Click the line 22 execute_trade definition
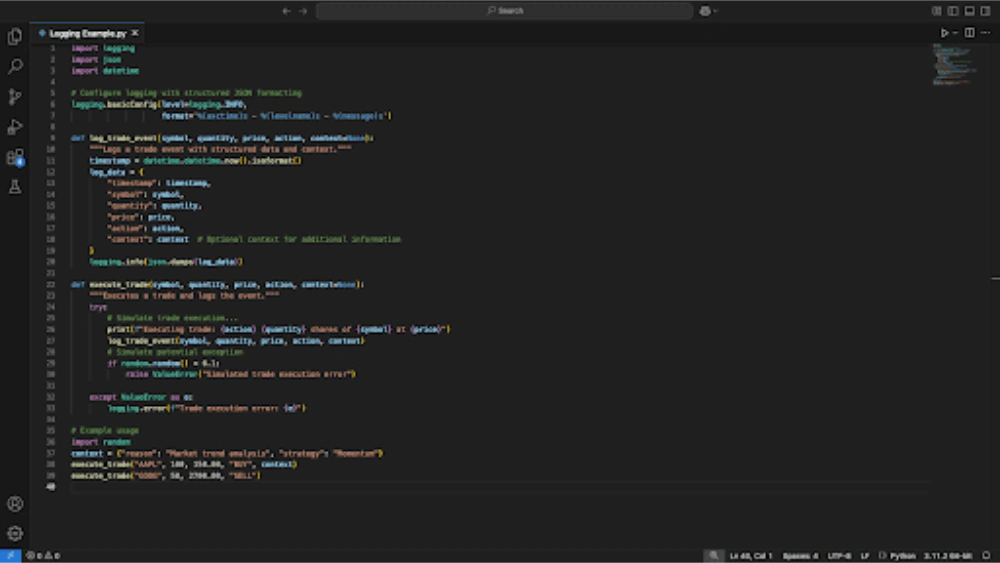 point(217,284)
